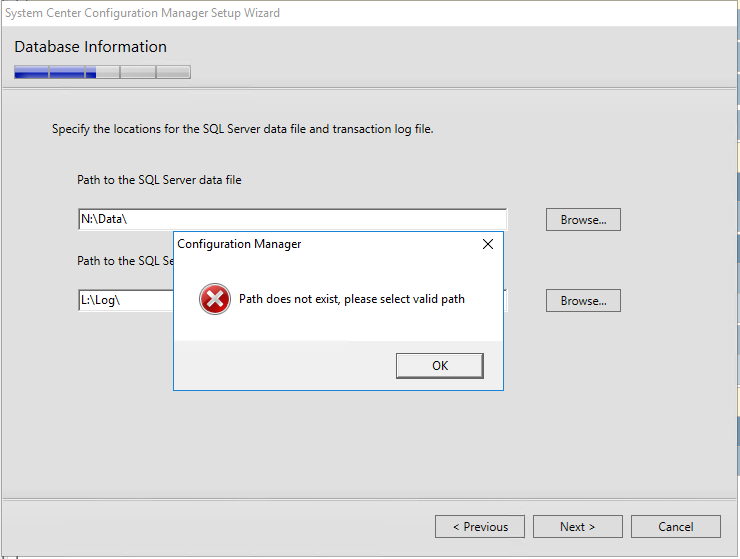The width and height of the screenshot is (740, 559).
Task: Click the partially filled progress segment
Action: click(x=102, y=72)
